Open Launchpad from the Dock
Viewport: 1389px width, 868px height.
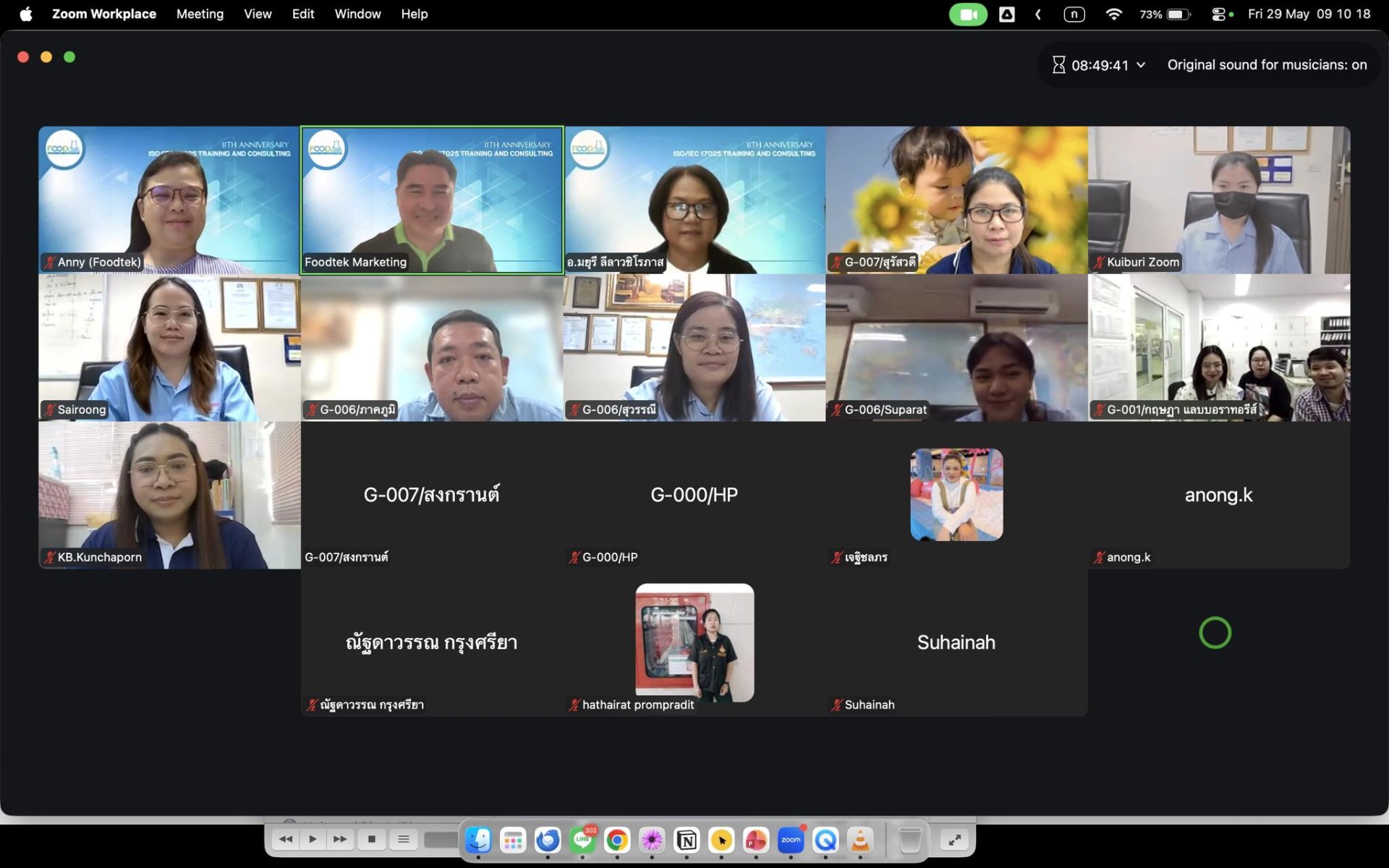[513, 840]
